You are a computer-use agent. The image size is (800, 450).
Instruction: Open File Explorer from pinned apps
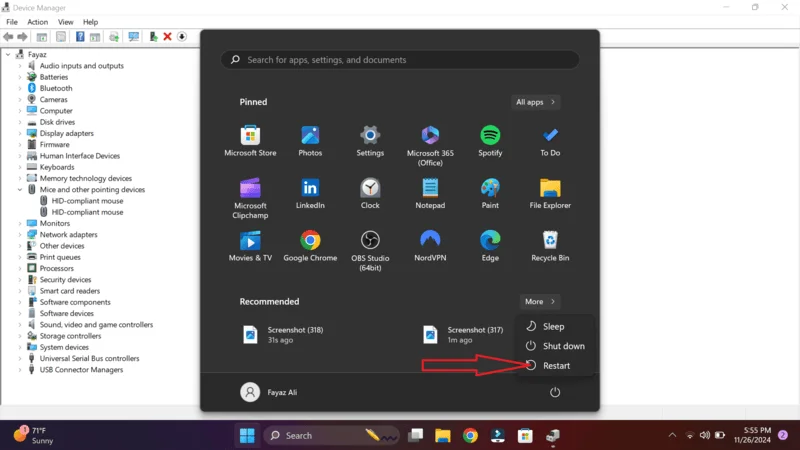[550, 193]
